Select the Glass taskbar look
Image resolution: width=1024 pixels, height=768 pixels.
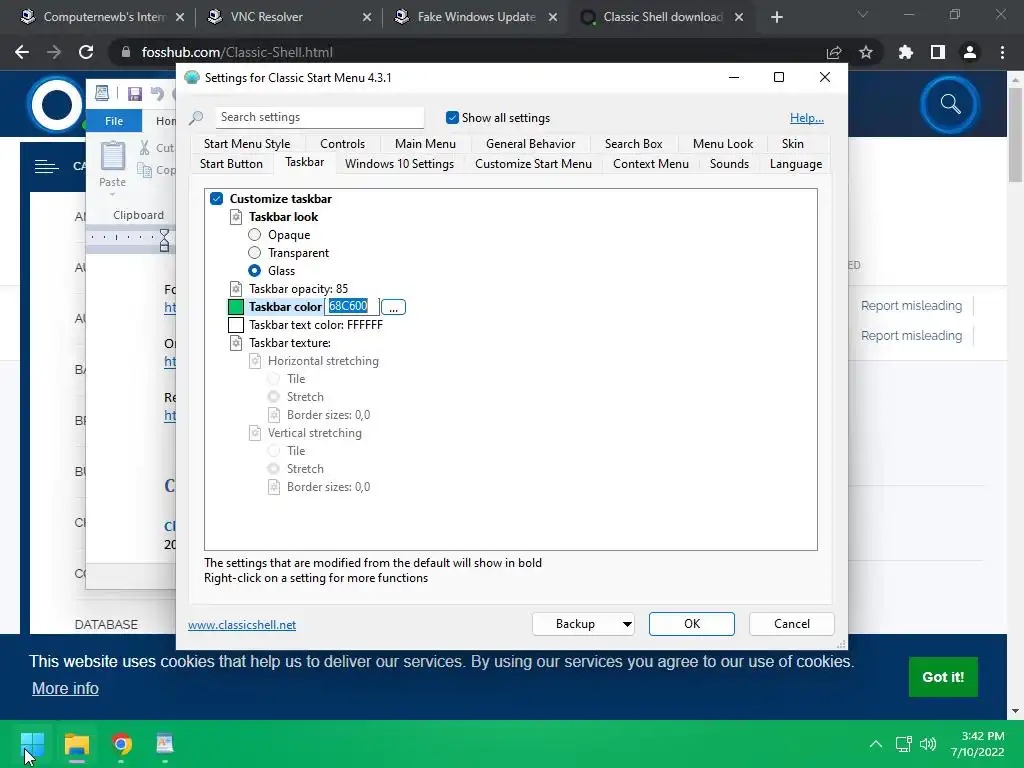pyautogui.click(x=254, y=270)
